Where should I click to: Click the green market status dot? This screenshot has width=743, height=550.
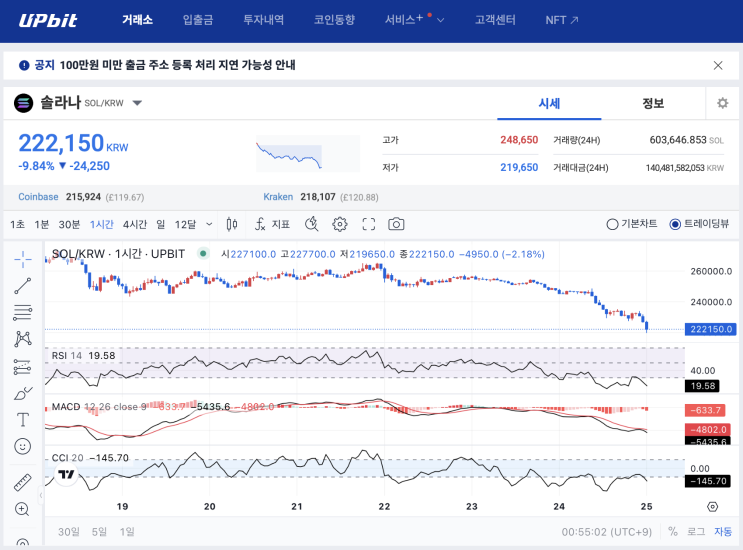tap(203, 253)
